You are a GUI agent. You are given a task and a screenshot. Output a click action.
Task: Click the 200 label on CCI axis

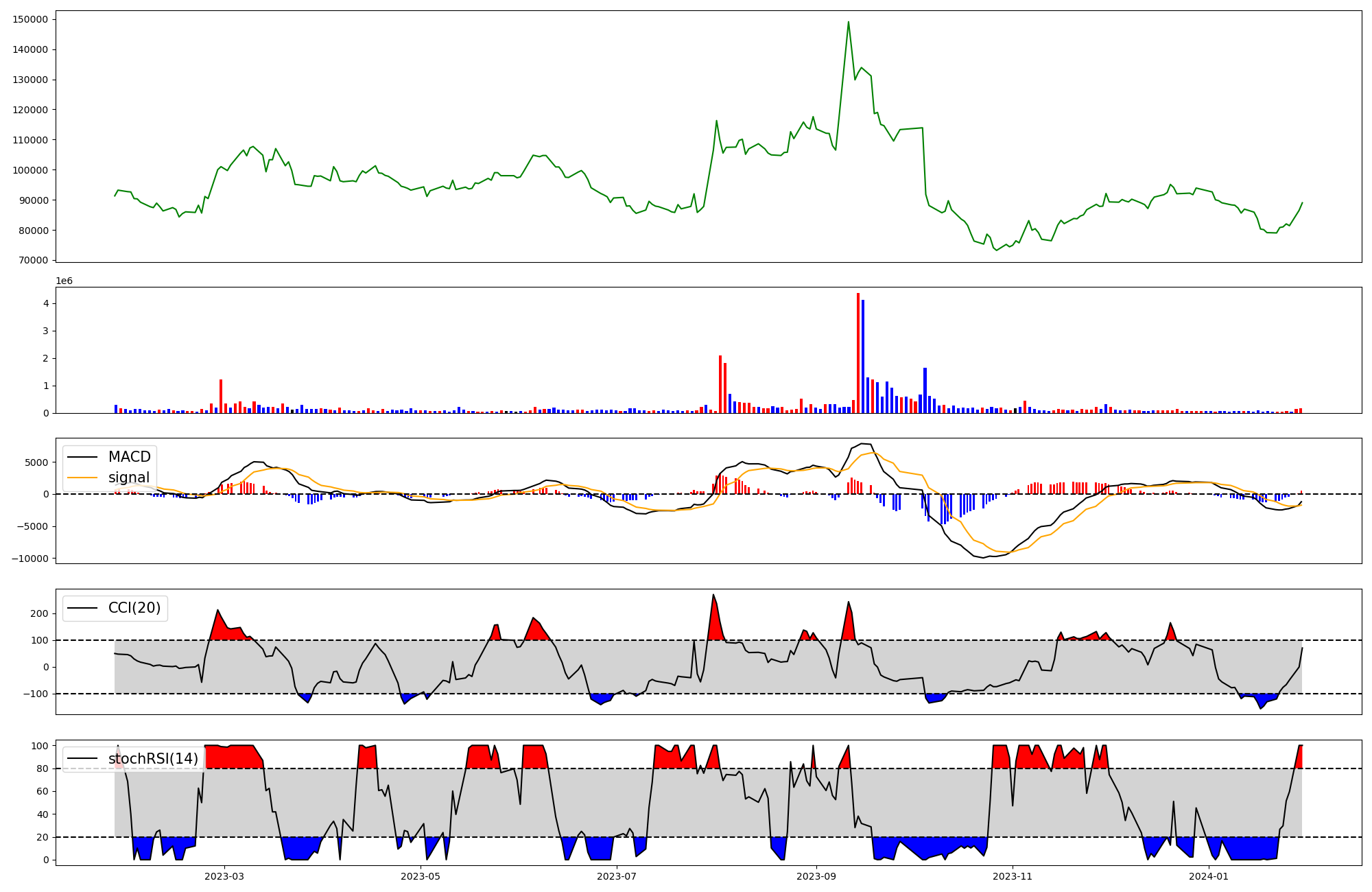pos(40,613)
